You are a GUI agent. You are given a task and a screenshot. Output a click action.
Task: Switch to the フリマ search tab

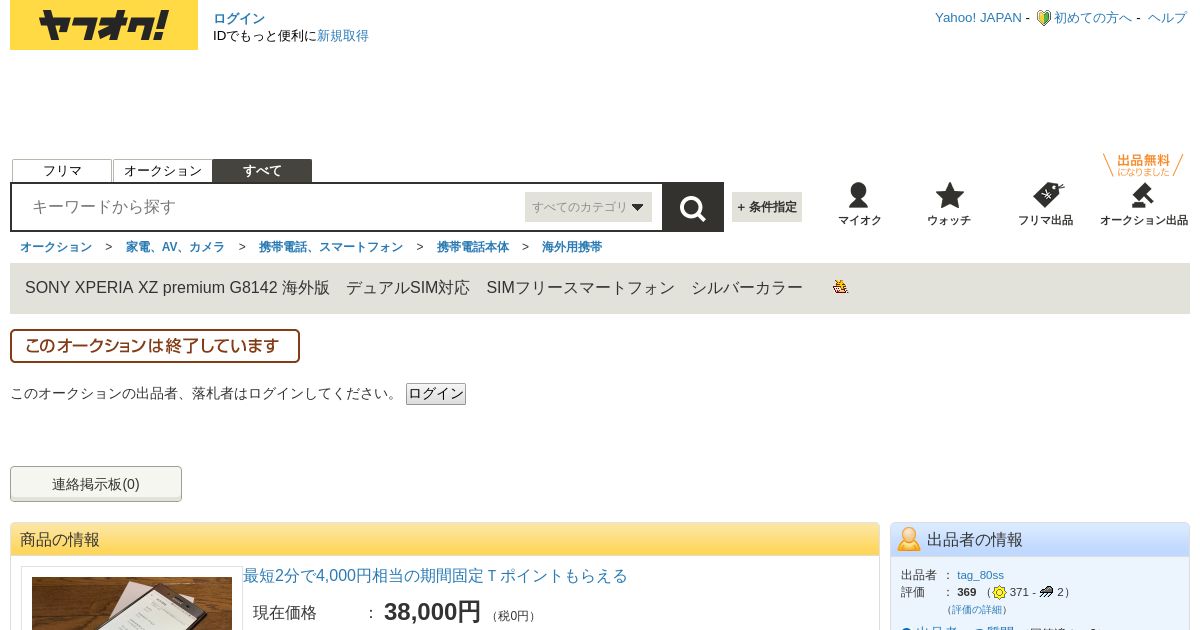(x=62, y=171)
